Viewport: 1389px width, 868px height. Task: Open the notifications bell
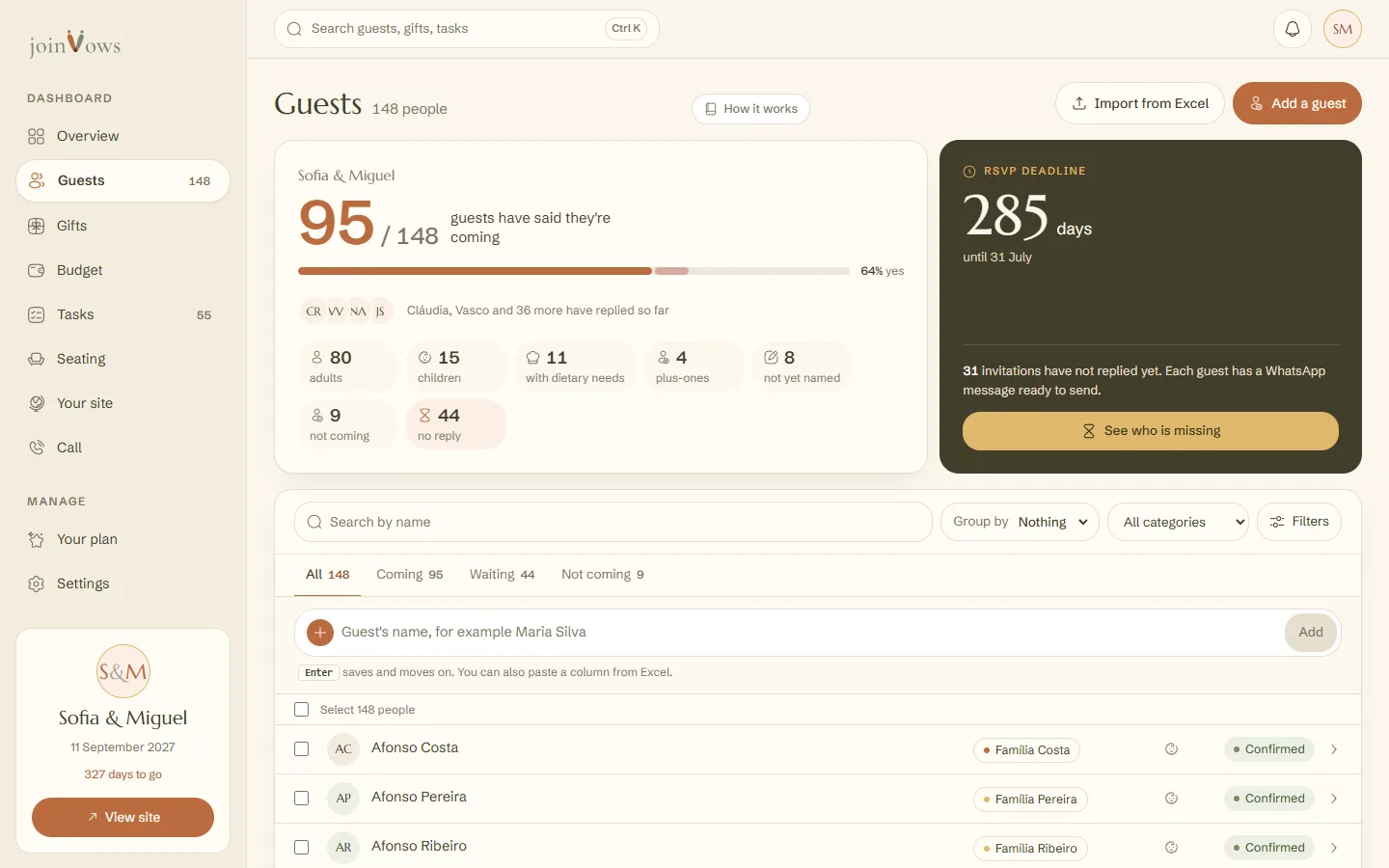tap(1293, 29)
